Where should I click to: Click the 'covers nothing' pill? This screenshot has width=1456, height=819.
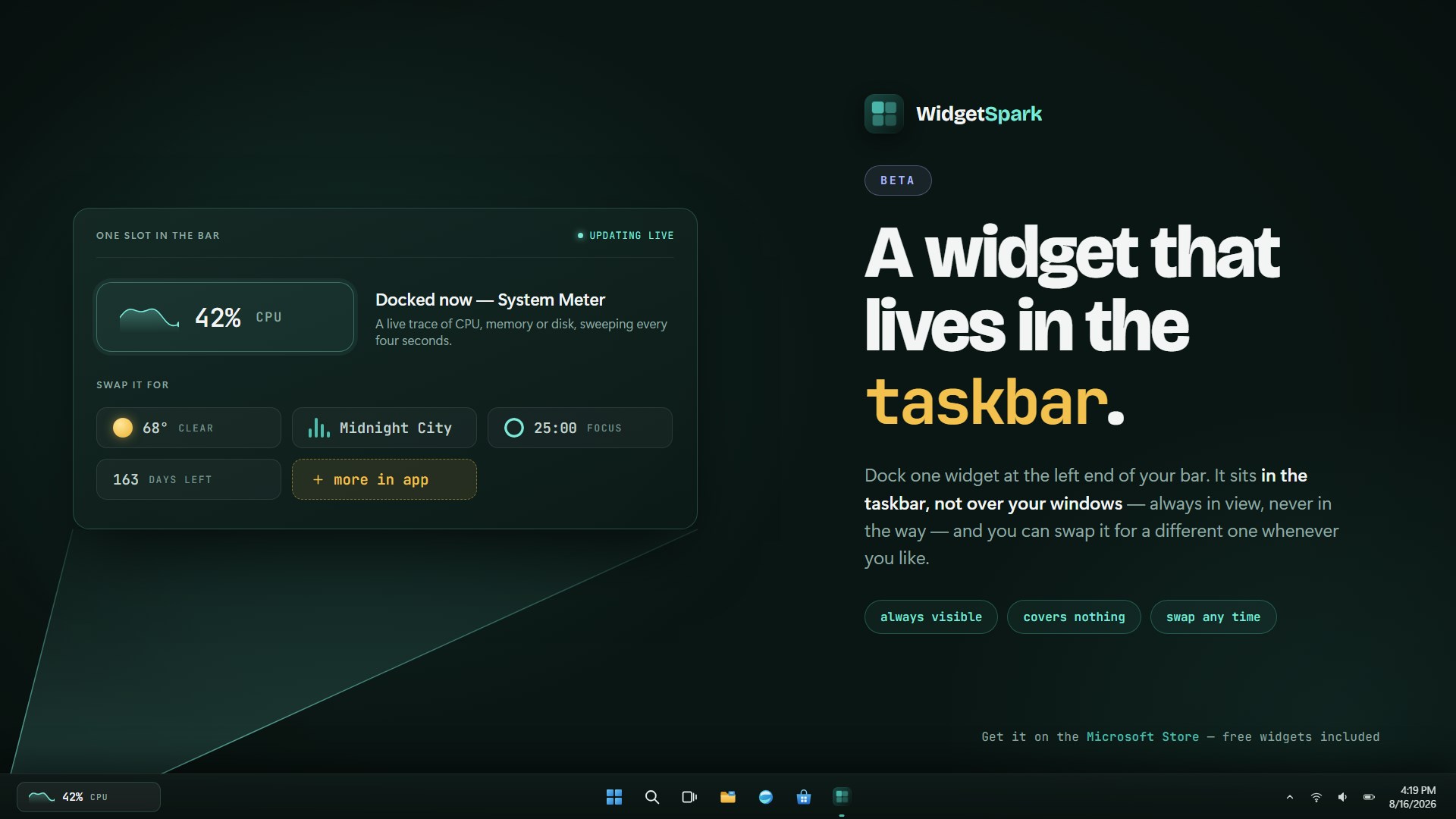click(1074, 617)
